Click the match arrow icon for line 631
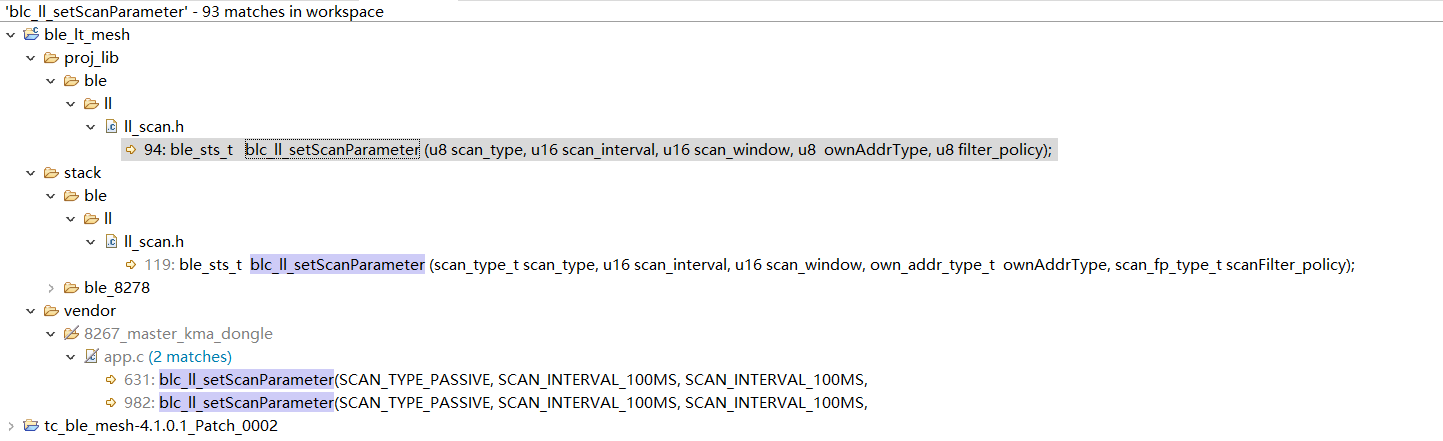 [111, 380]
